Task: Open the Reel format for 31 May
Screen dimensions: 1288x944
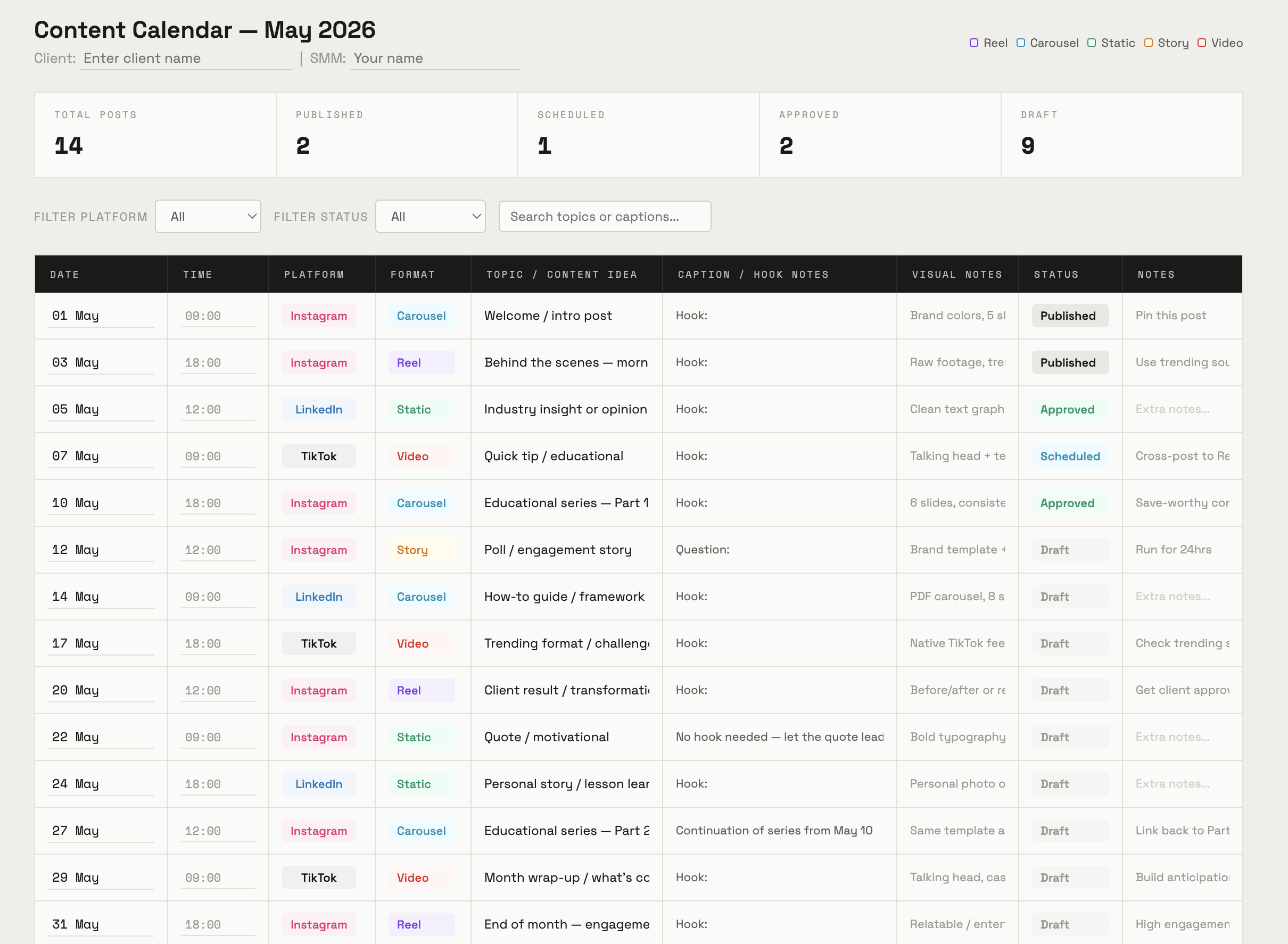Action: [422, 925]
